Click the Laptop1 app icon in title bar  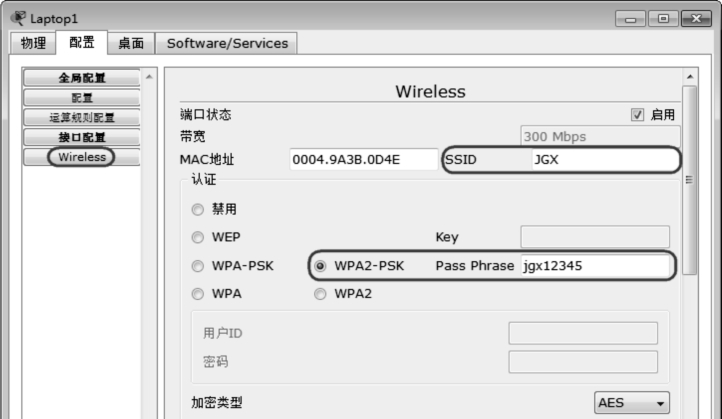click(x=17, y=19)
